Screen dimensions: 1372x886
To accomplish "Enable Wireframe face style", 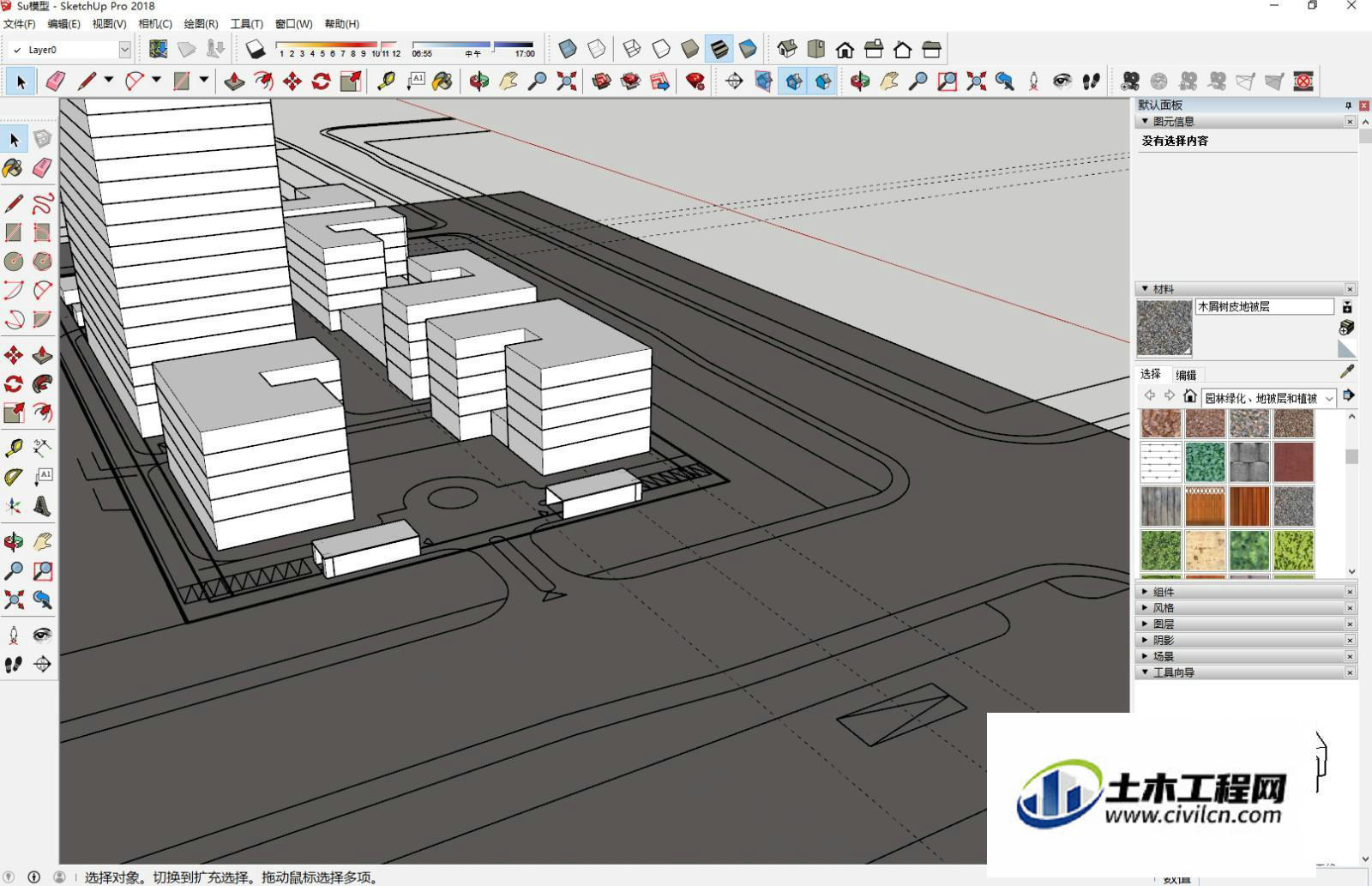I will (632, 49).
